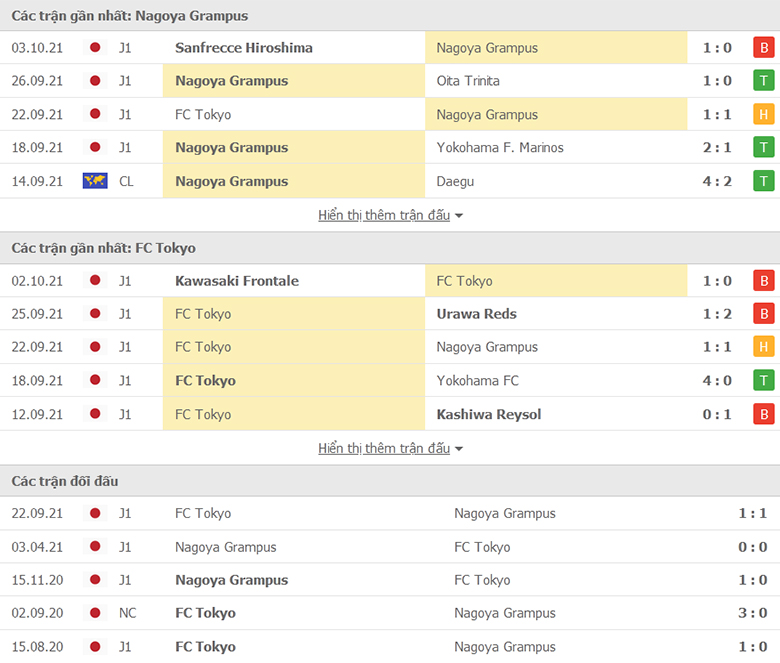Screen dimensions: 780x663
Task: Click the red B badge for Sanfrecce Hiroshima match
Action: pyautogui.click(x=764, y=48)
